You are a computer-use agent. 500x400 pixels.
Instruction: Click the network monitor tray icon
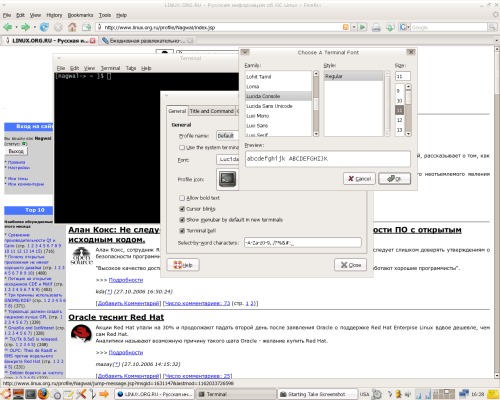[x=464, y=394]
